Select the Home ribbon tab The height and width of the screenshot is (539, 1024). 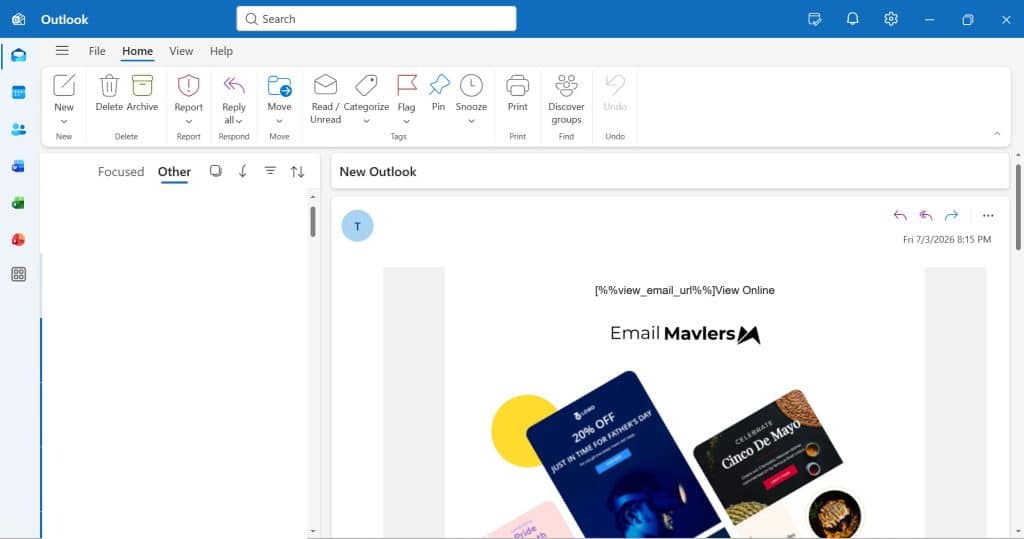click(137, 51)
